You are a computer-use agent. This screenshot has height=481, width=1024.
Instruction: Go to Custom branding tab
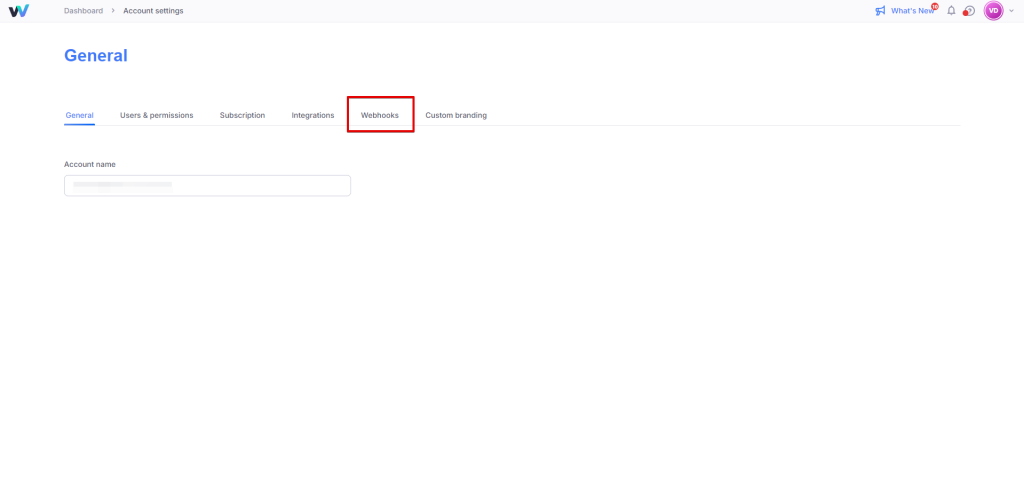(x=456, y=116)
